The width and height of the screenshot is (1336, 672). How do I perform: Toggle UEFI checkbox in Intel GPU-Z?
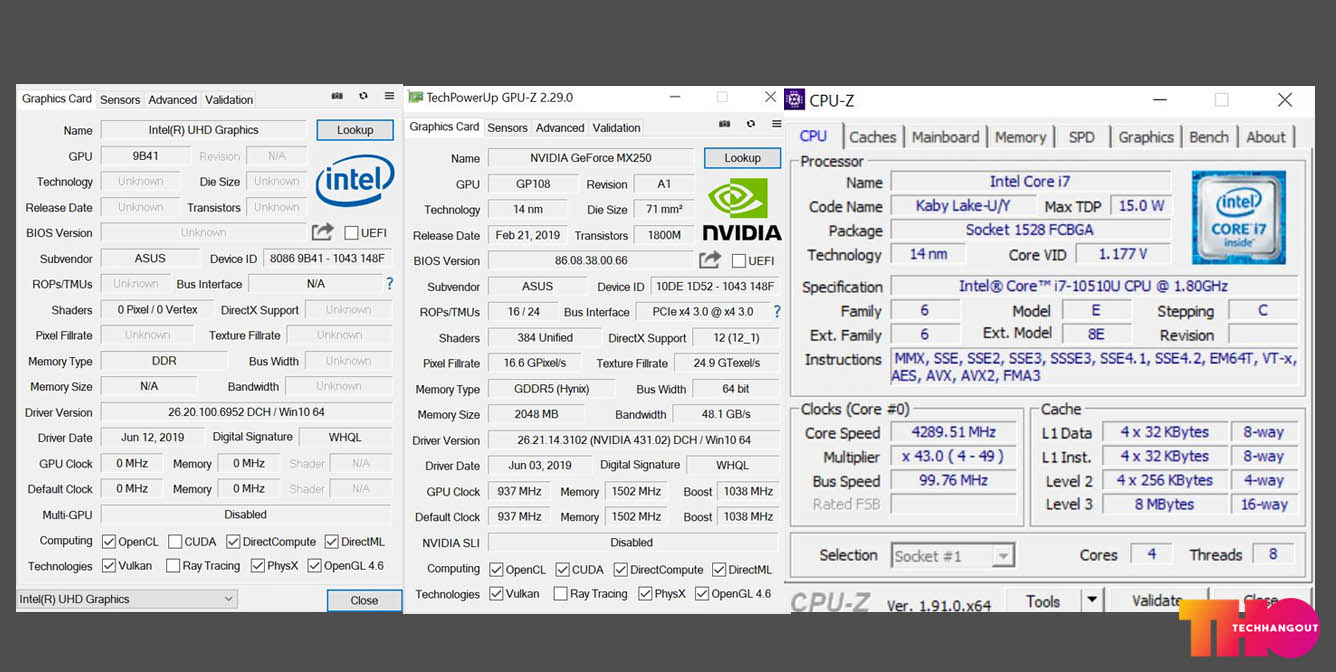point(351,233)
